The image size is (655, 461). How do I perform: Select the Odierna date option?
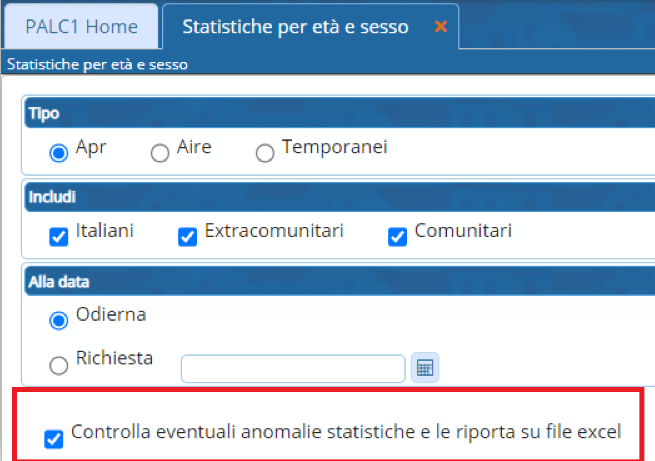coord(59,320)
